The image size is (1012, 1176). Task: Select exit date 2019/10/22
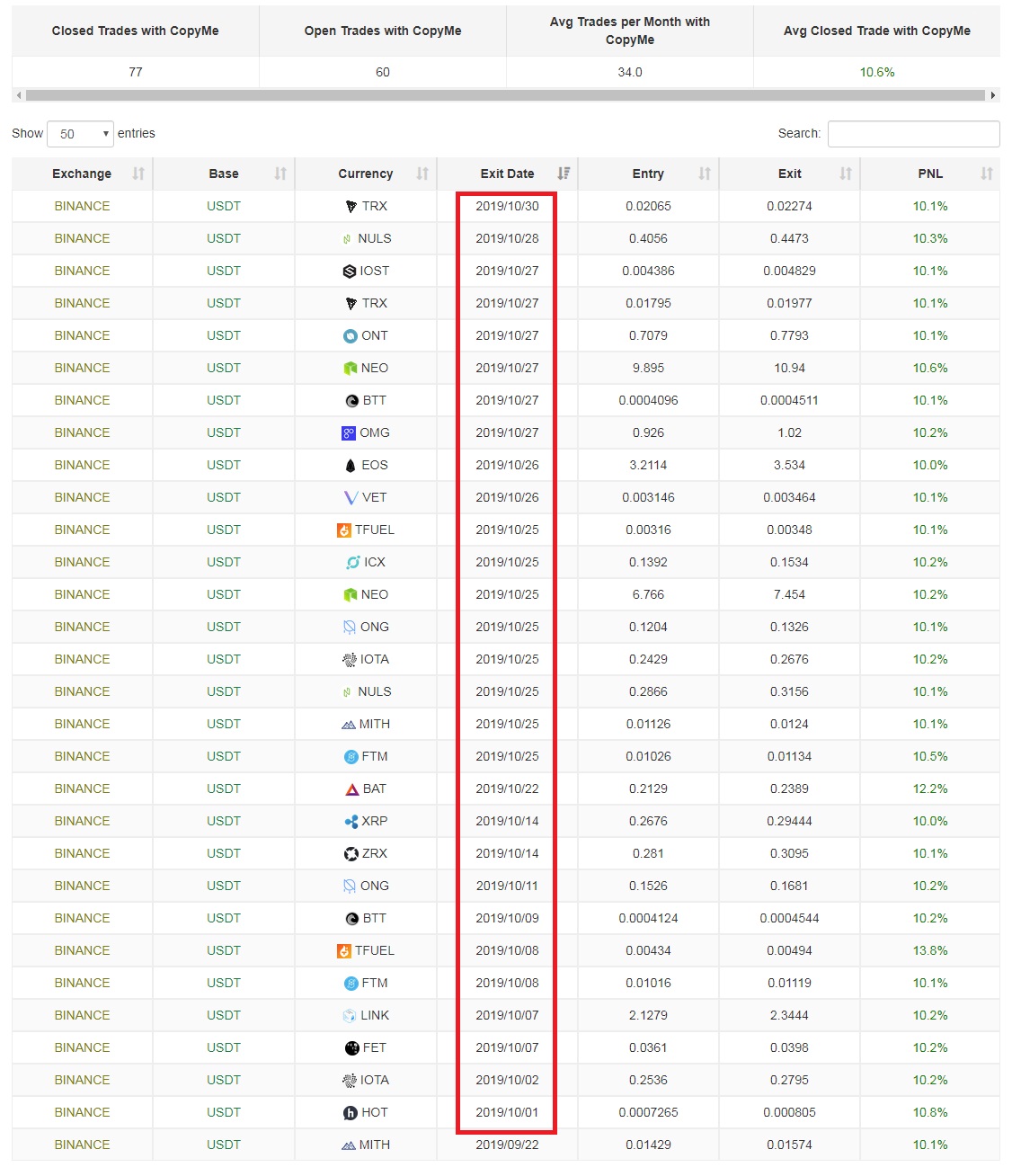coord(507,788)
